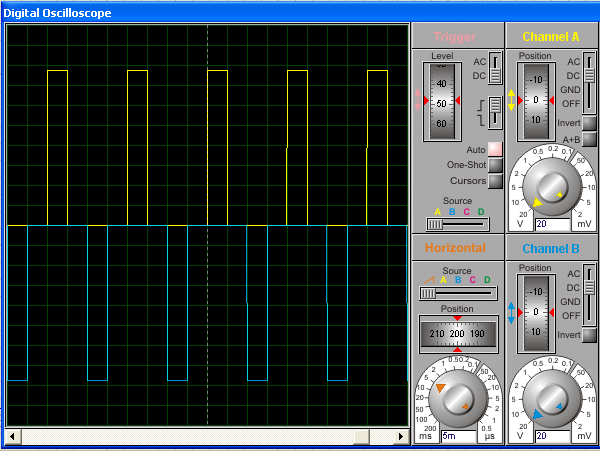The width and height of the screenshot is (600, 451).
Task: Click yellow Channel A position arrows icon
Action: click(511, 100)
